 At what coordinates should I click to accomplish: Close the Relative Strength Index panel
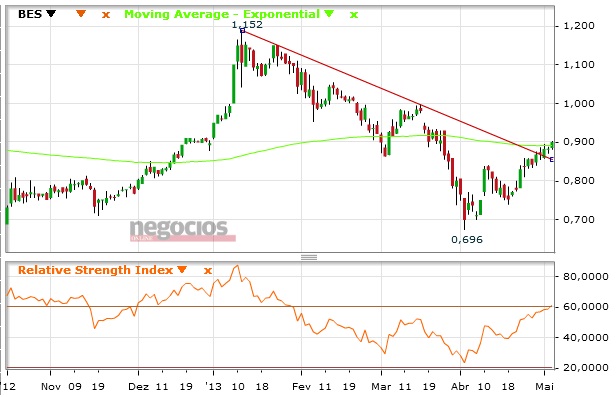click(x=208, y=271)
